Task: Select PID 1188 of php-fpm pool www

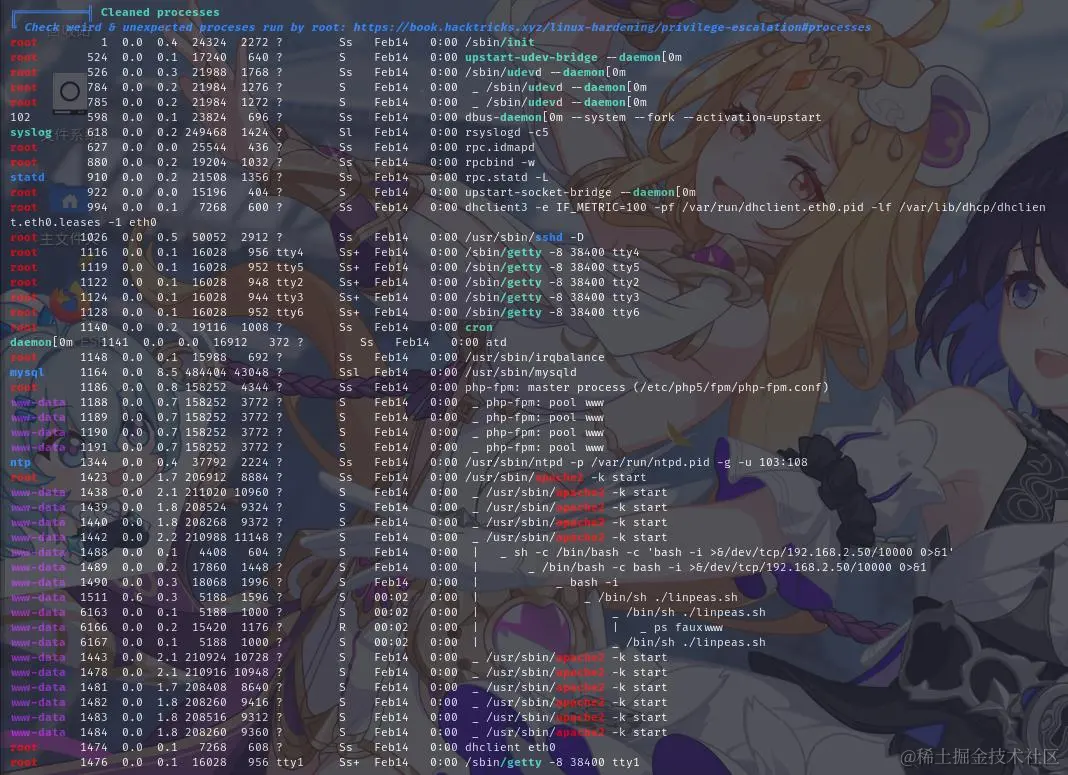Action: (x=93, y=402)
